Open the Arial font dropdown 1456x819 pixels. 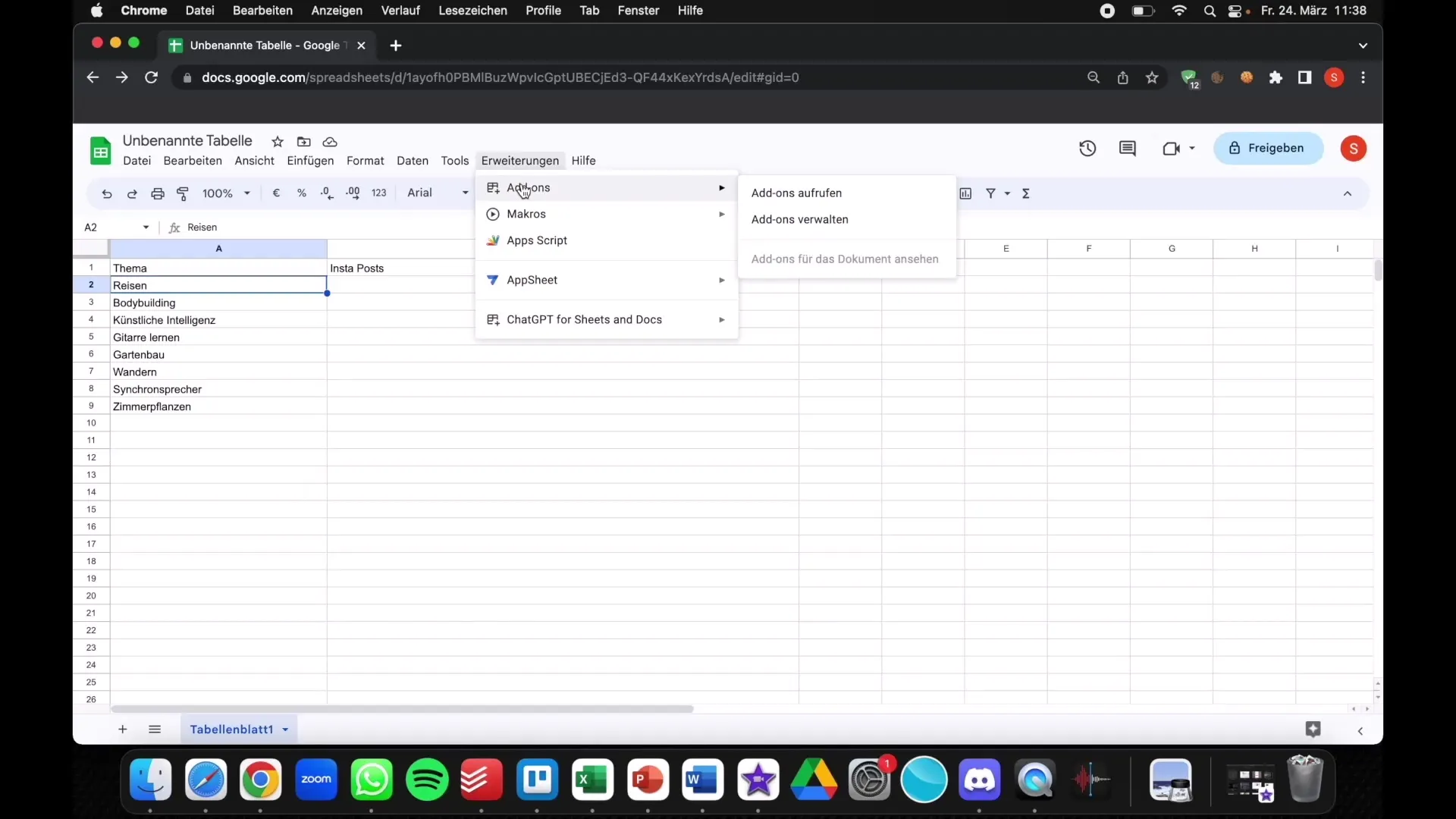point(438,193)
